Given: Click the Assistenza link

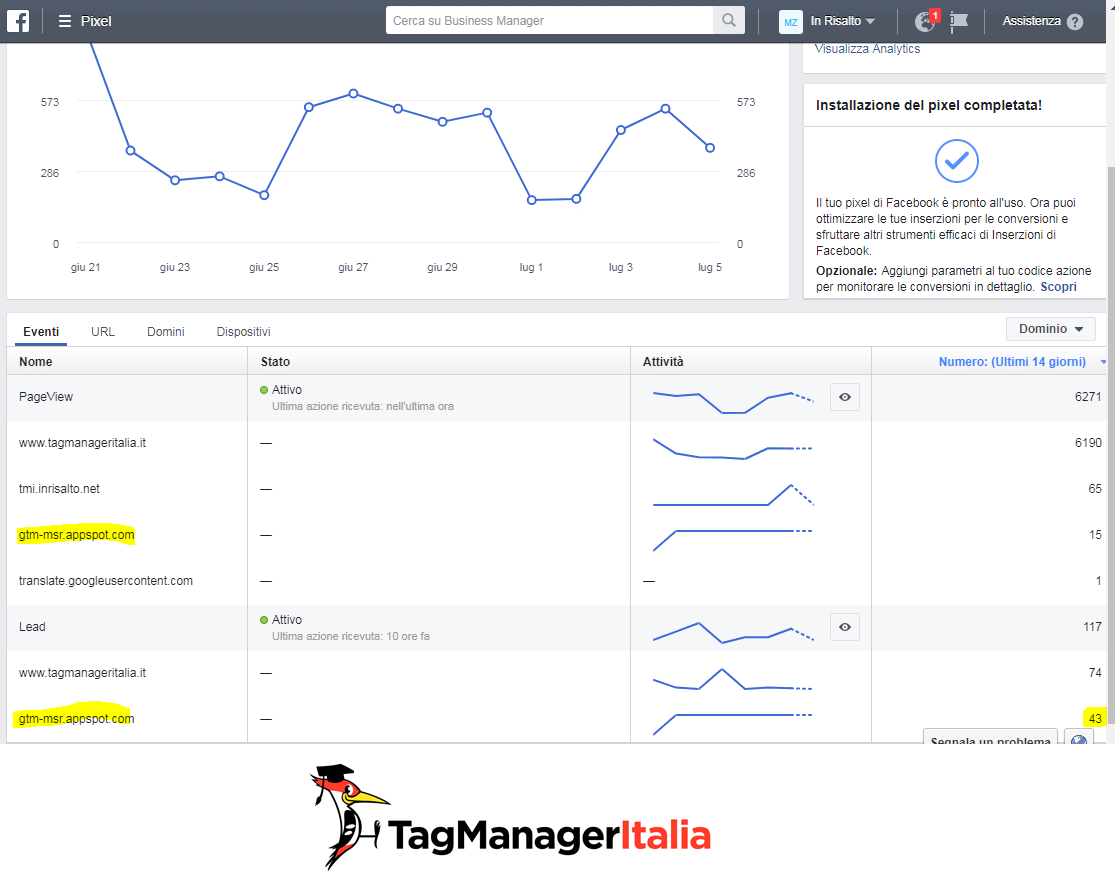Looking at the screenshot, I should click(1031, 21).
